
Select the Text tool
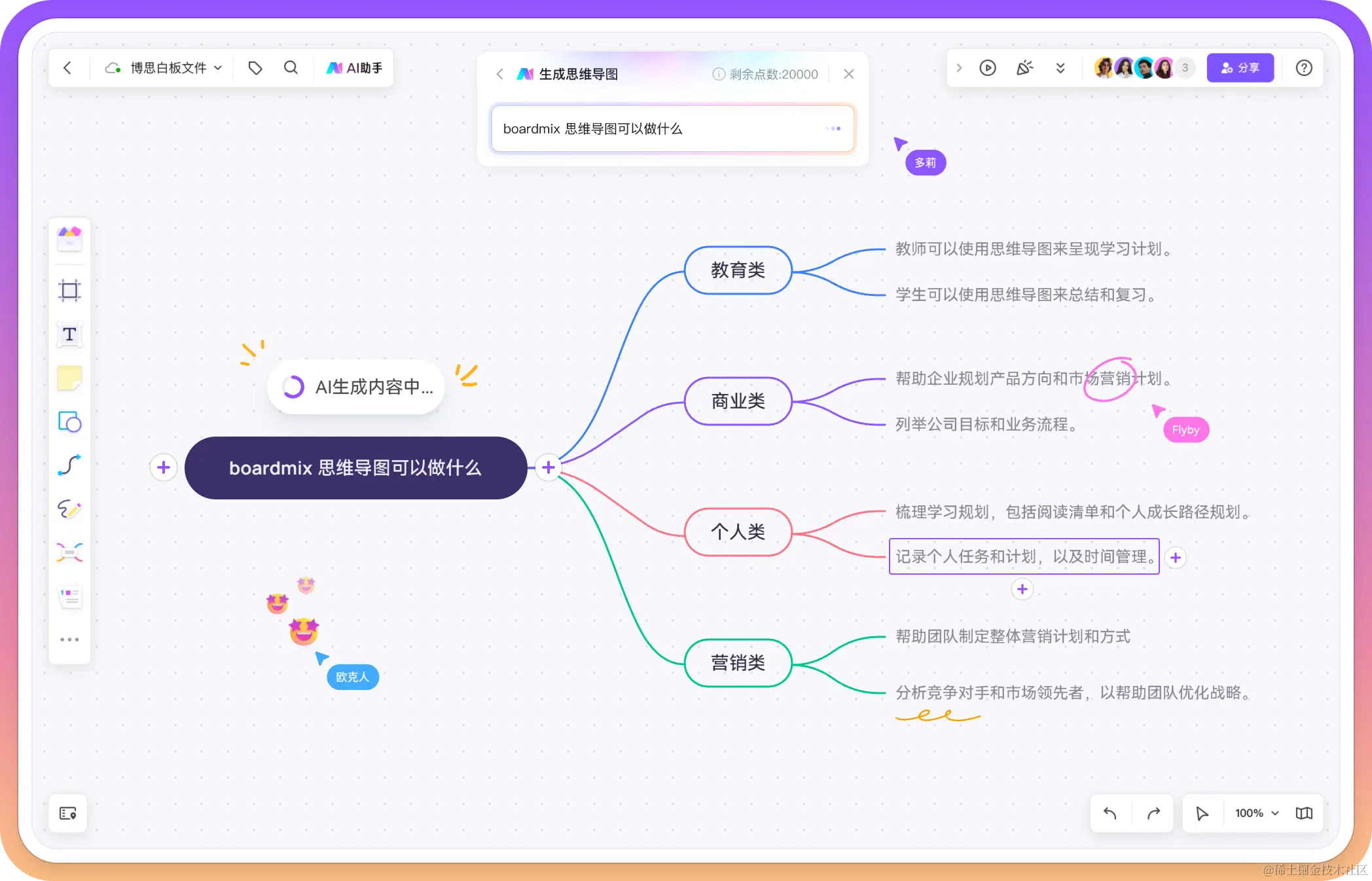69,334
